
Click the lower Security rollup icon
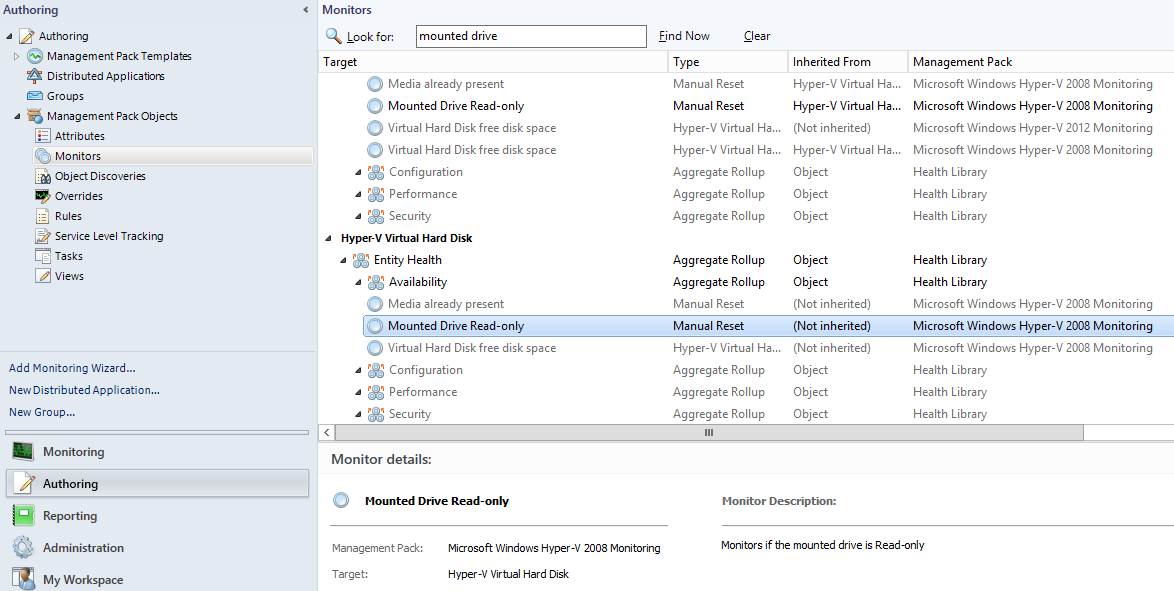(x=375, y=413)
